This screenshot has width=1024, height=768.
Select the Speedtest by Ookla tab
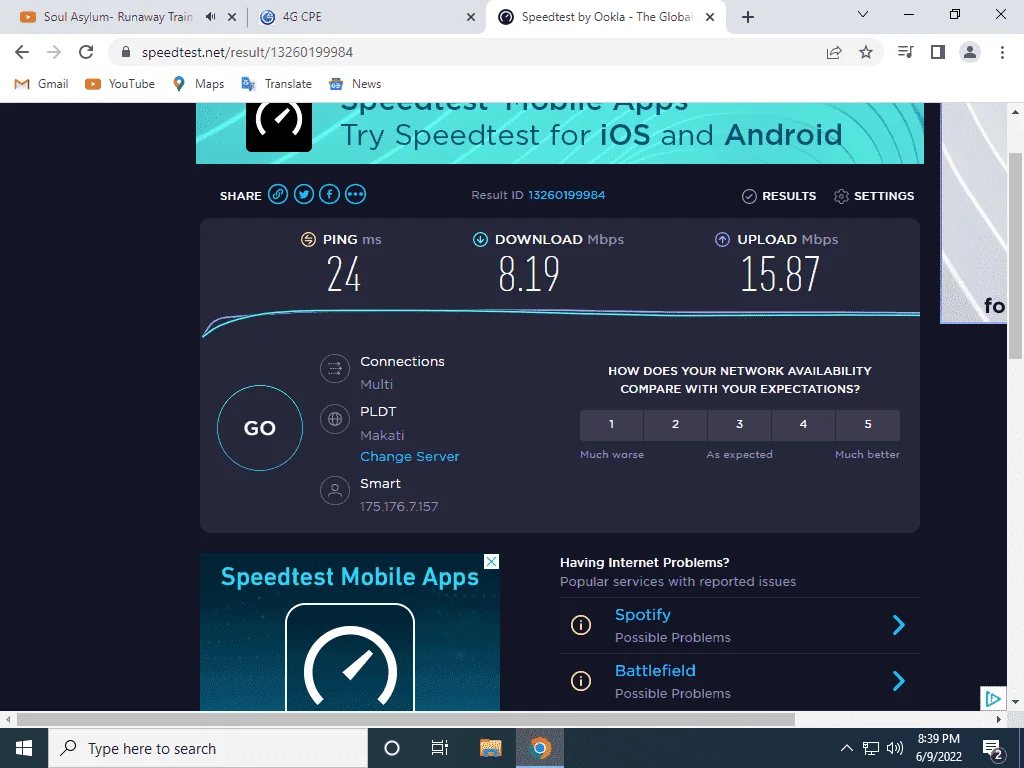(x=605, y=17)
